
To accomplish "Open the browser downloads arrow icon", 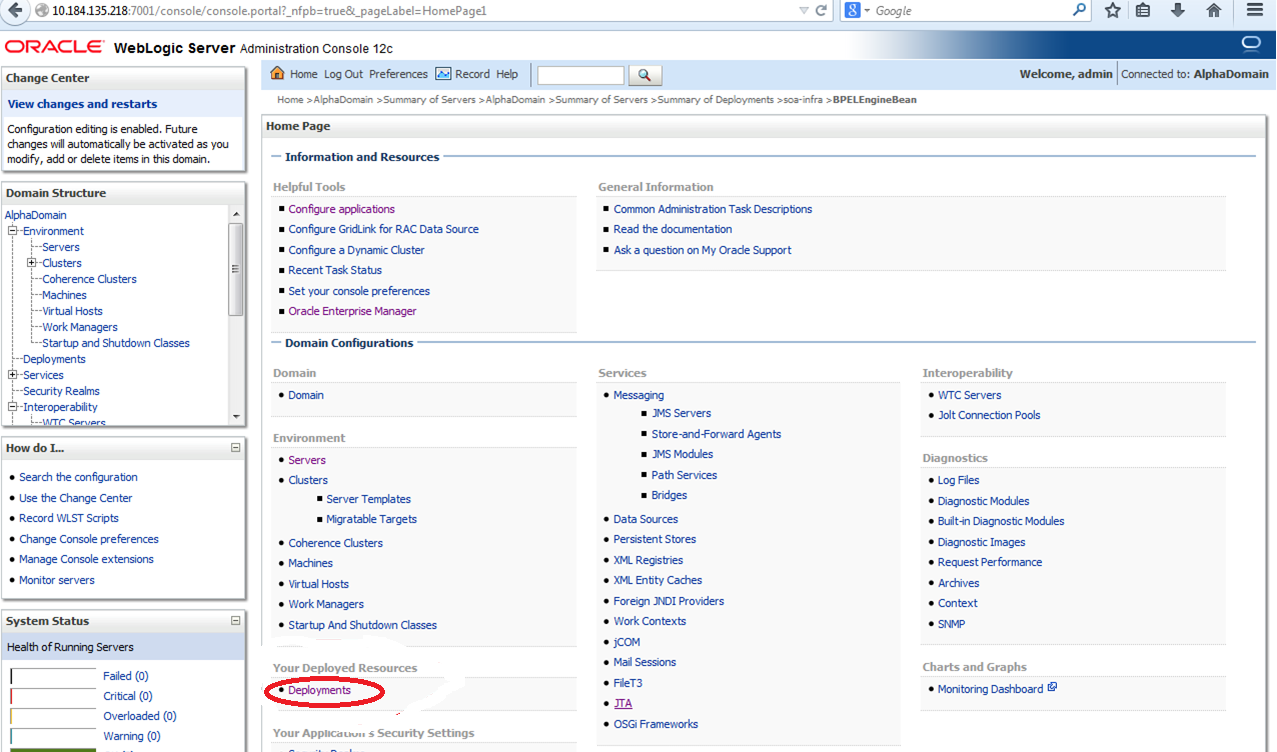I will (1178, 10).
